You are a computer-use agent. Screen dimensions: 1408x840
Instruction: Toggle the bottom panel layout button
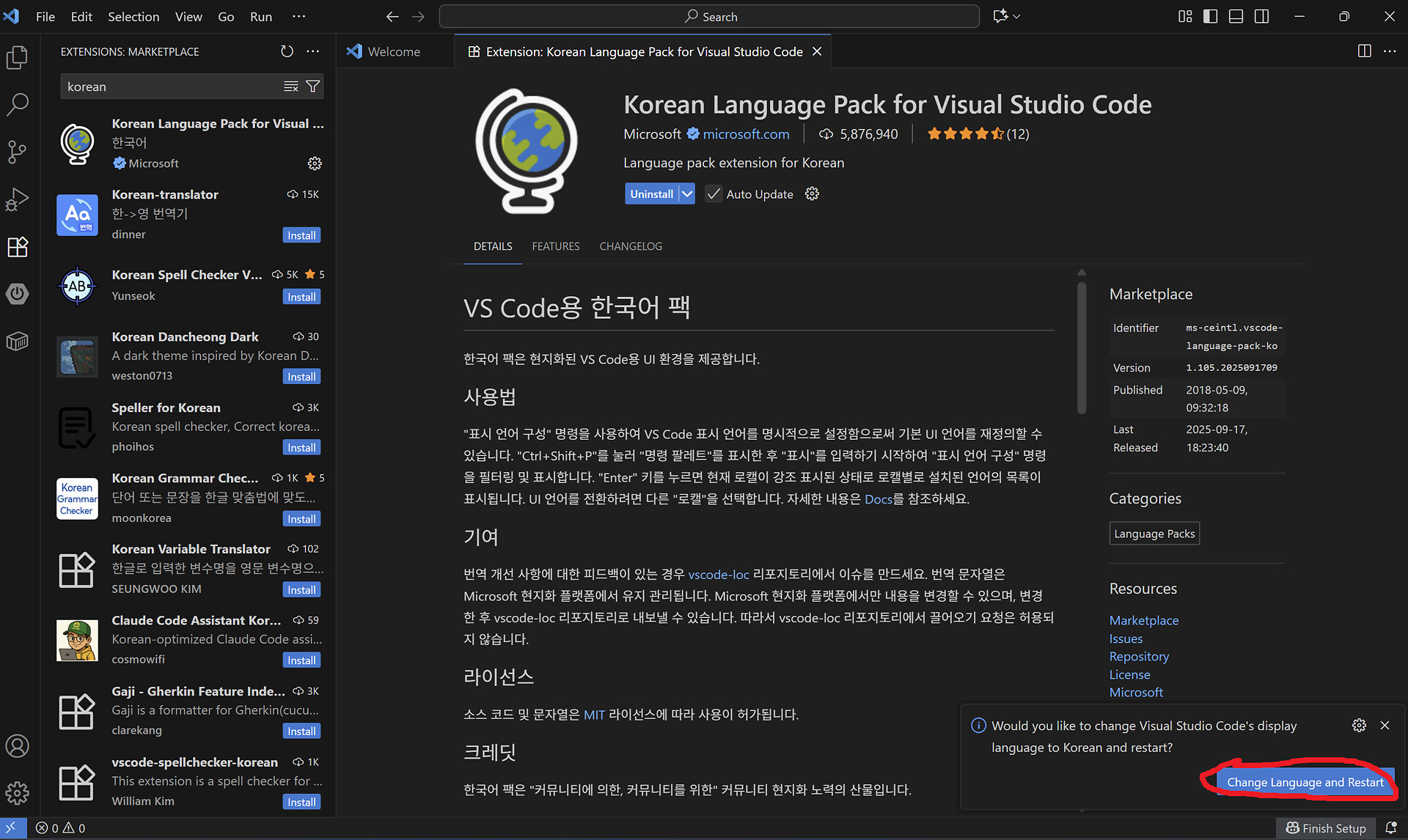1236,16
